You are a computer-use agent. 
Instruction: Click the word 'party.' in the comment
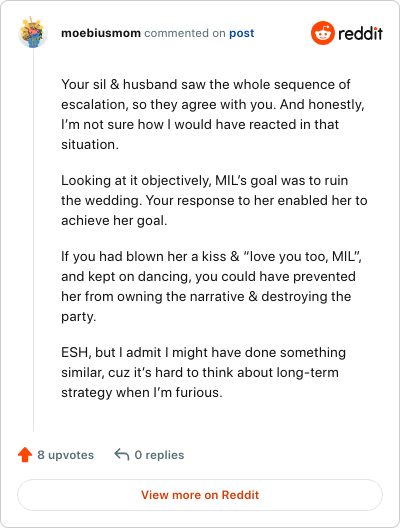79,317
